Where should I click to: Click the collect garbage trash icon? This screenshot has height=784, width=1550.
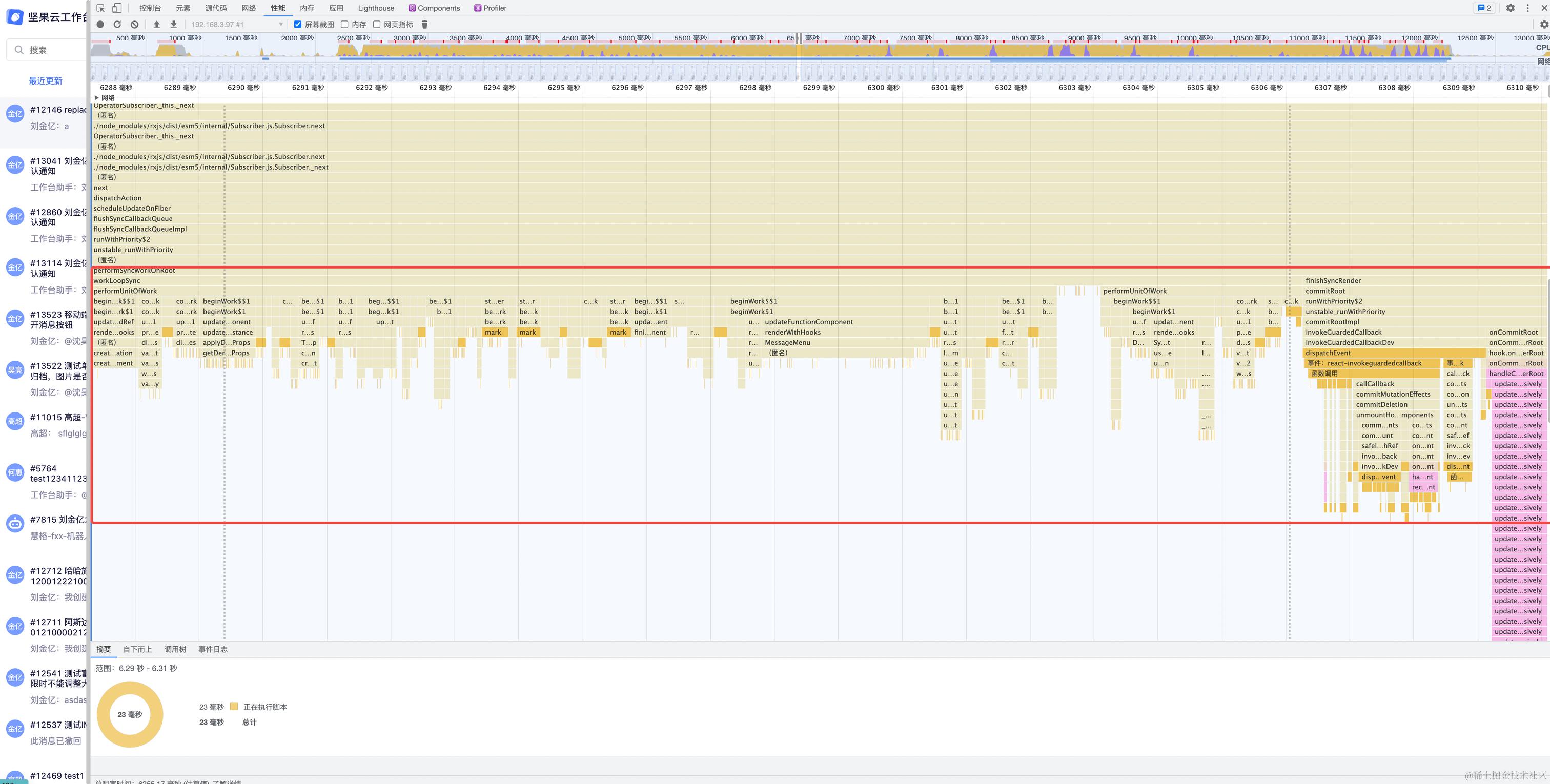pyautogui.click(x=424, y=25)
